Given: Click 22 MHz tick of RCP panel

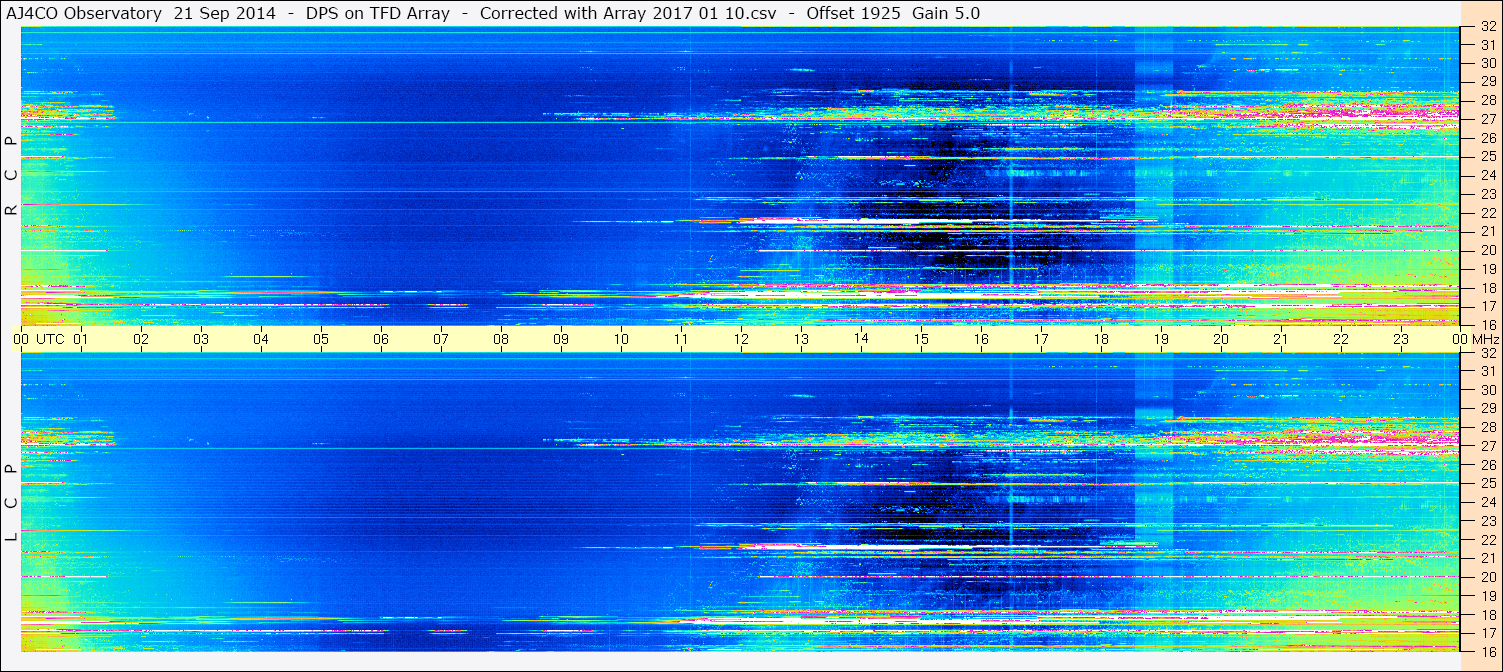Looking at the screenshot, I should coord(1488,212).
